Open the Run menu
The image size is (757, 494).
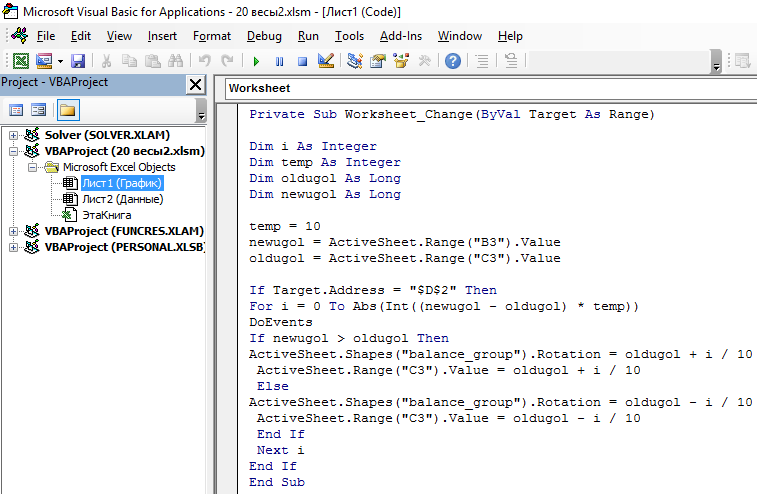308,36
